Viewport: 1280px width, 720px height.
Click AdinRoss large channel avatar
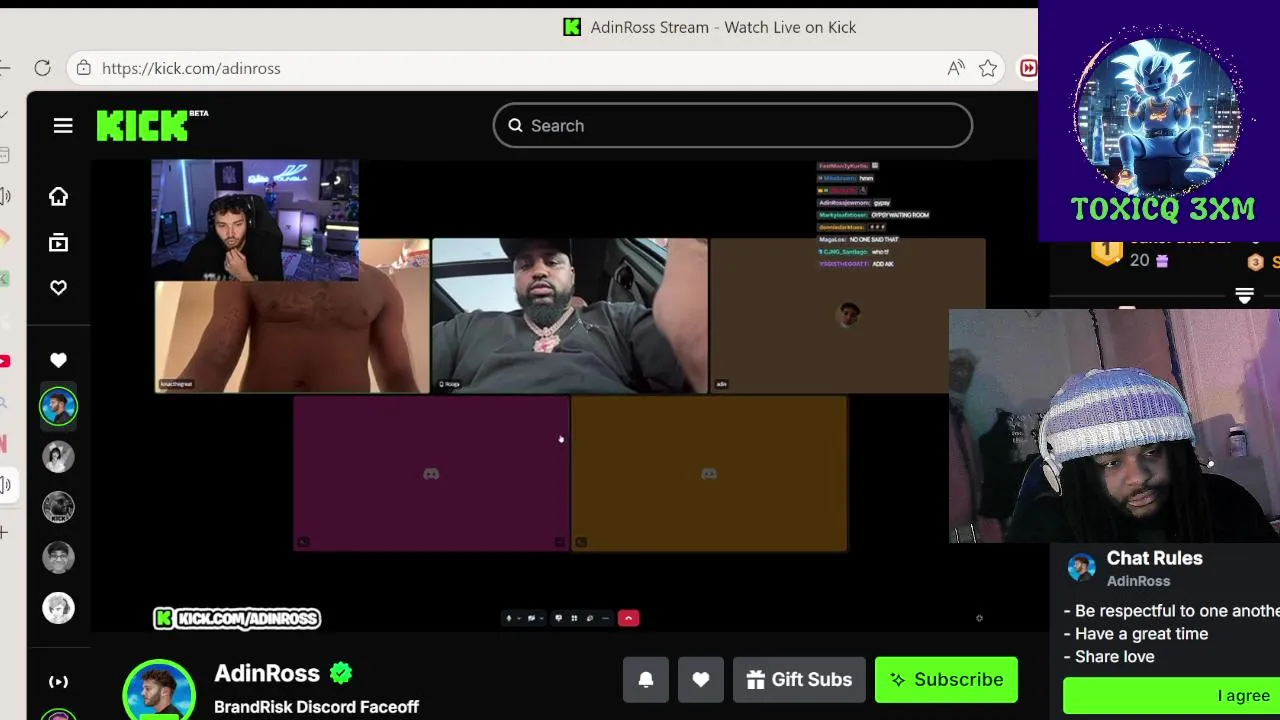[159, 692]
